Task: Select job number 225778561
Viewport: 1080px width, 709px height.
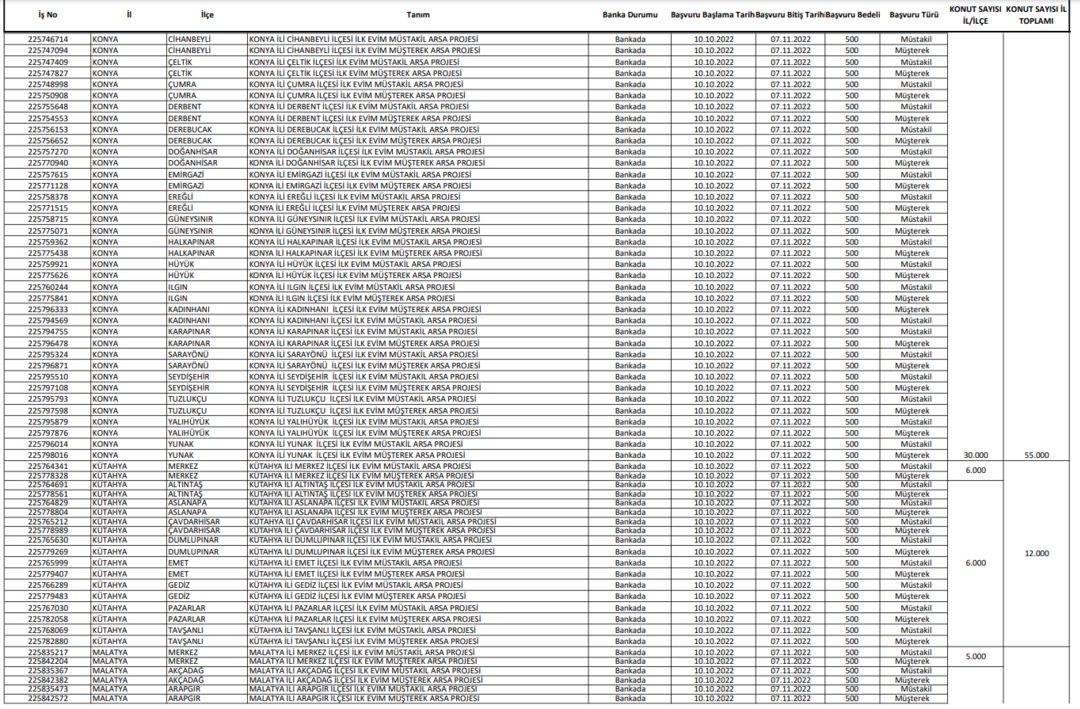Action: tap(48, 494)
